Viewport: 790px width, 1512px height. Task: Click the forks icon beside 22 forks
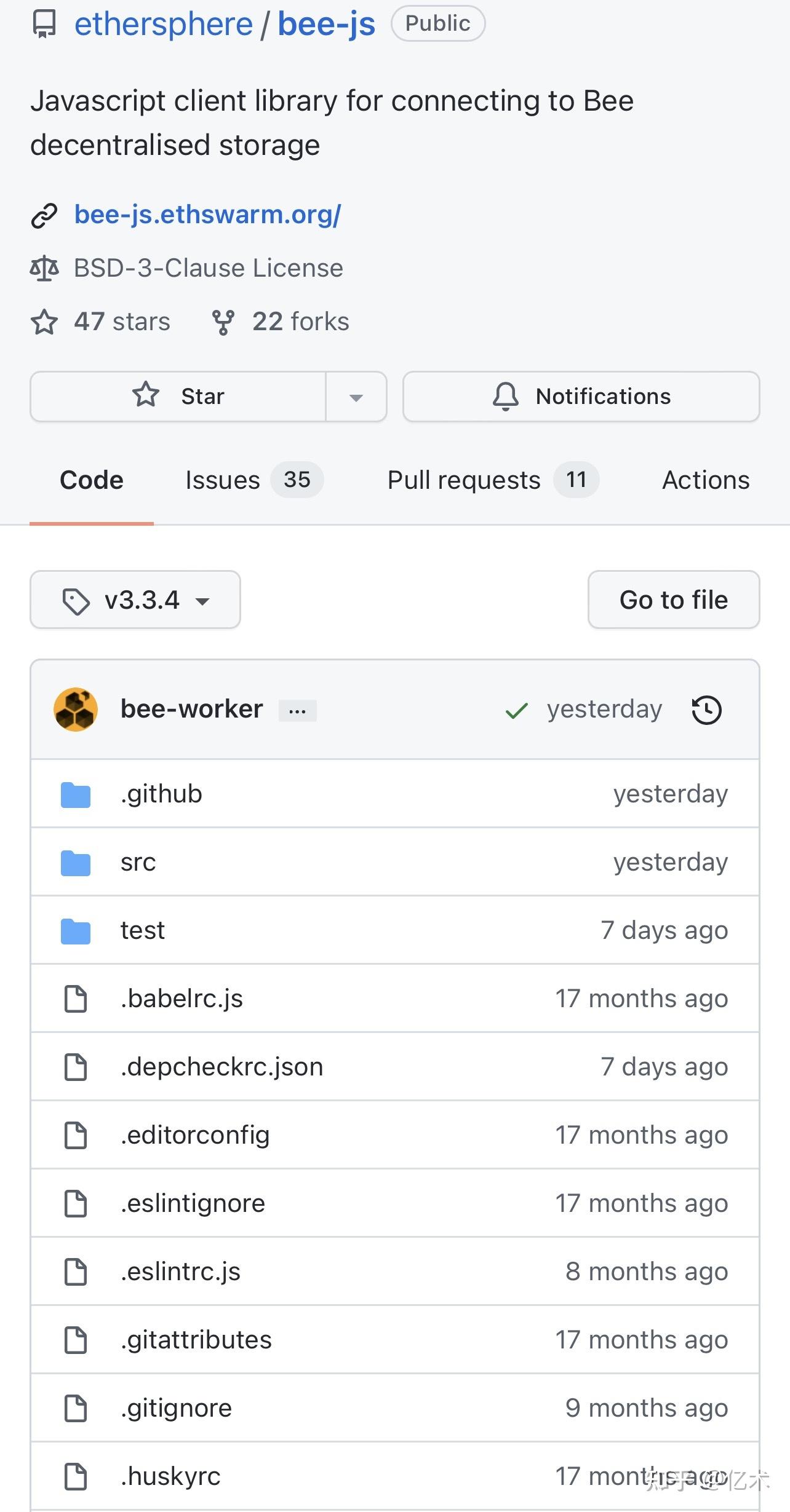coord(223,322)
